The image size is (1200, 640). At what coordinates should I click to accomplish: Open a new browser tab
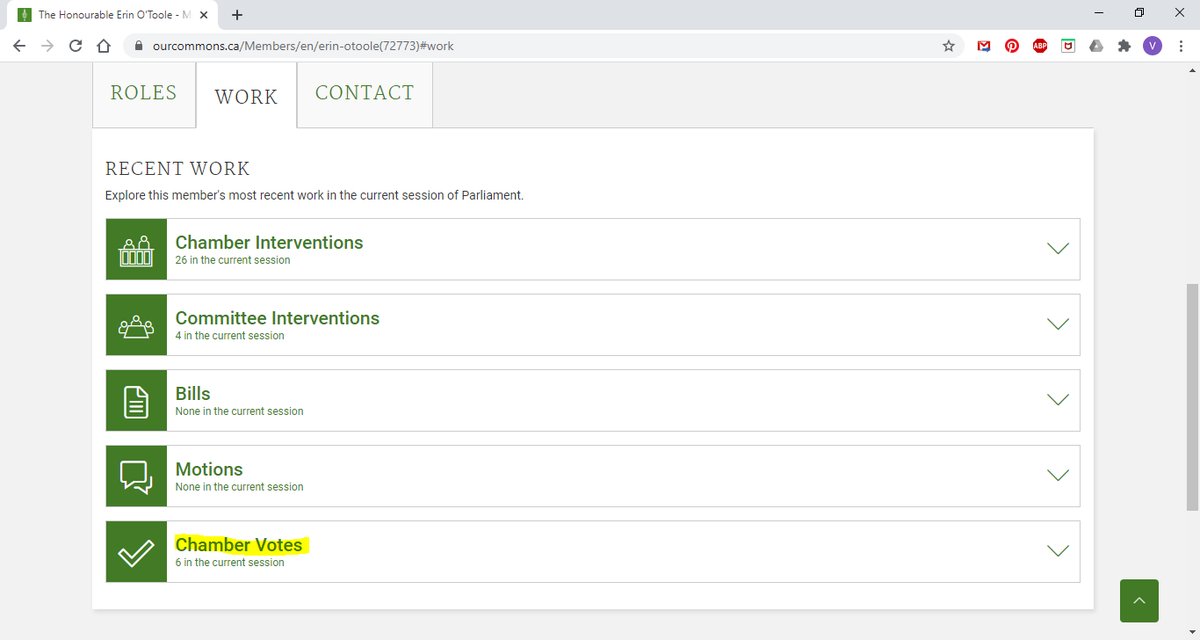(237, 15)
